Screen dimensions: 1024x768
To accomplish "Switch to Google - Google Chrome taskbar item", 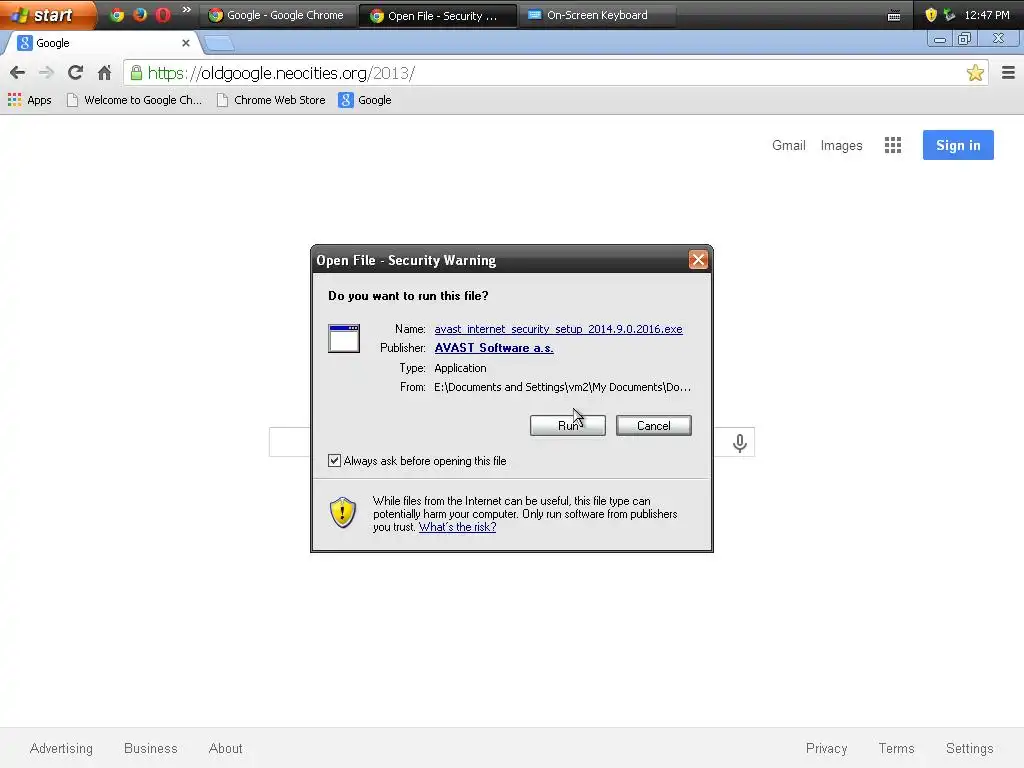I will point(278,15).
